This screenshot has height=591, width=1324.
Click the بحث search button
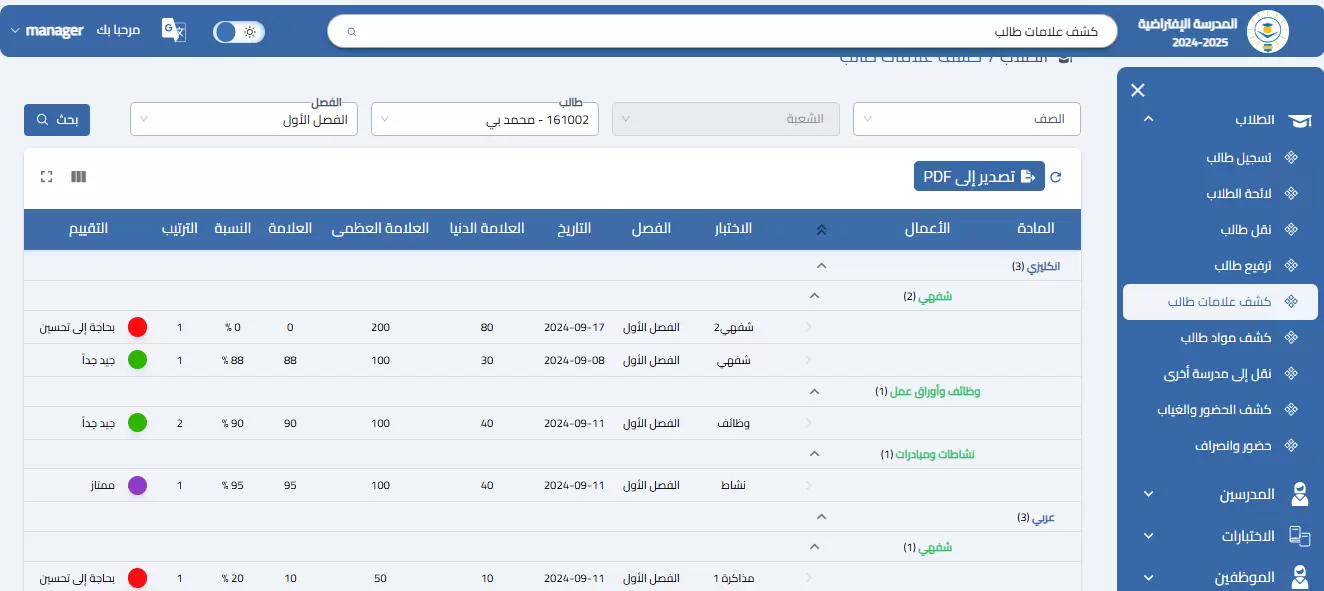57,119
